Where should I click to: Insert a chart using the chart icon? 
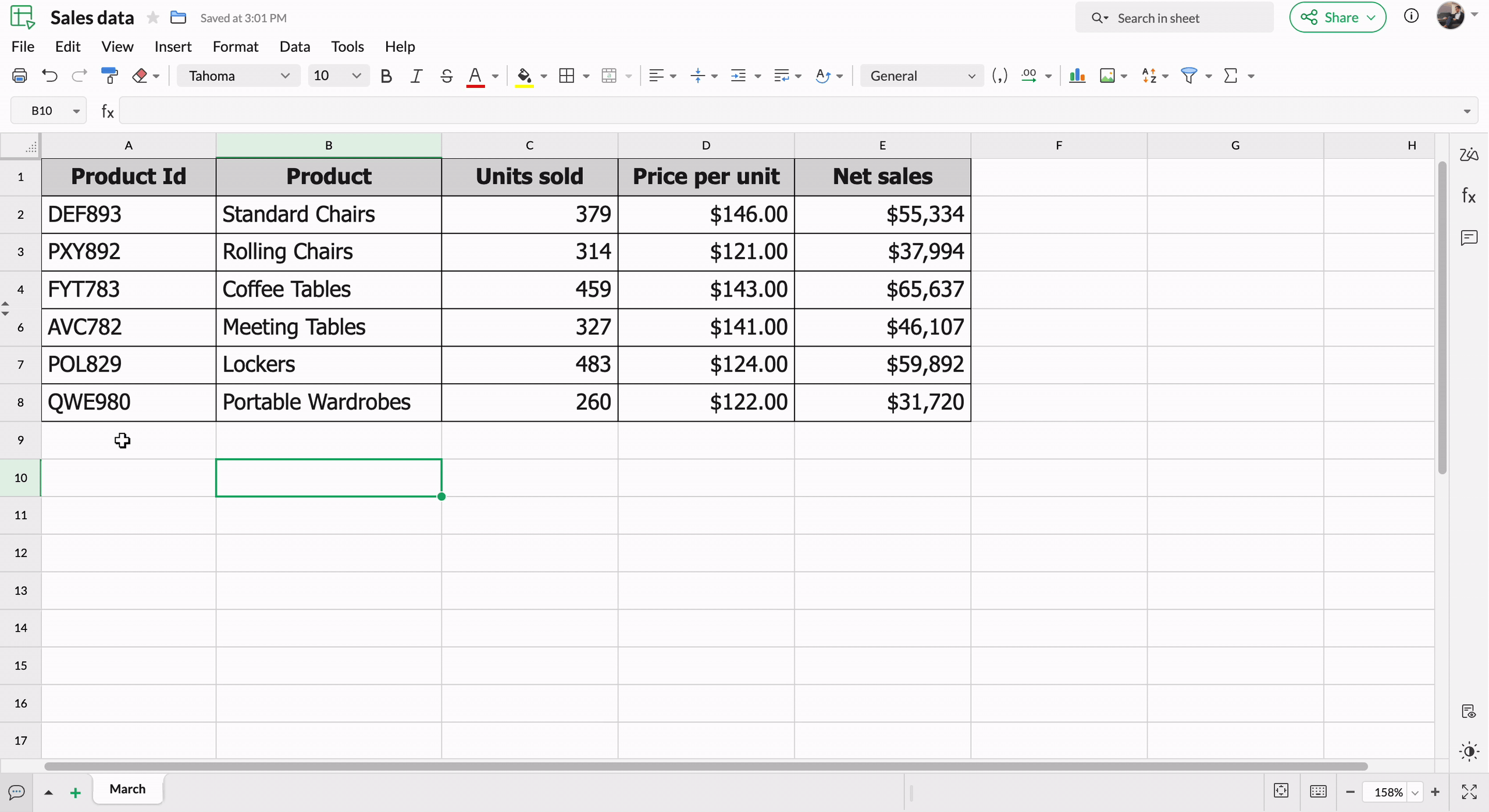[1077, 76]
